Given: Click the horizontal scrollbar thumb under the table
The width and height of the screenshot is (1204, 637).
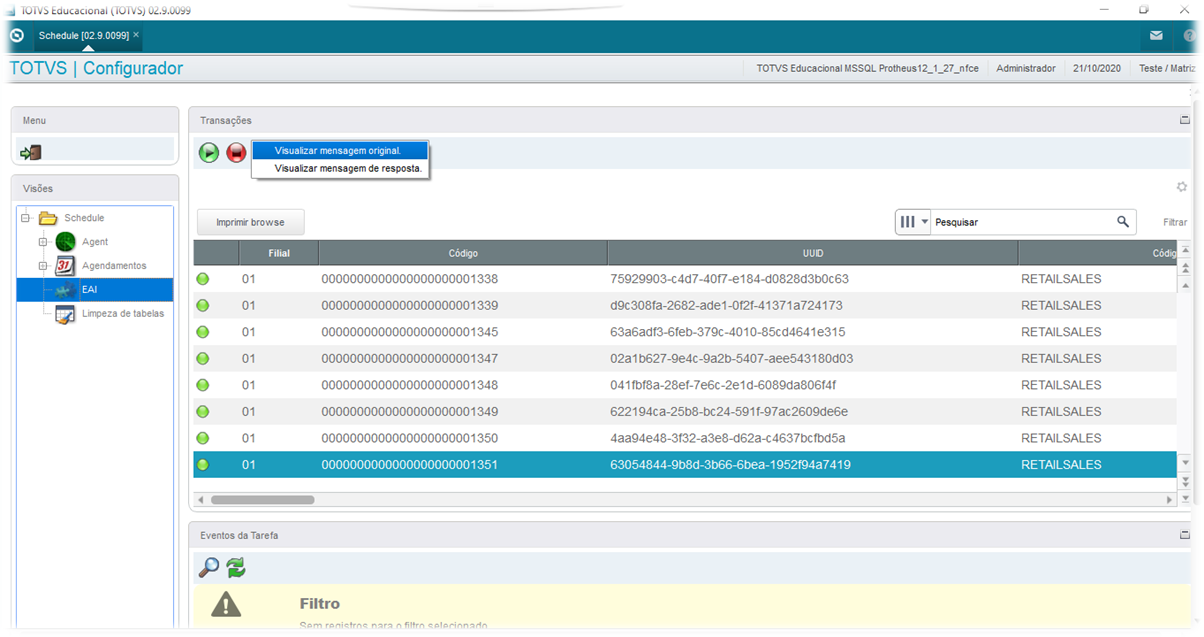Looking at the screenshot, I should click(262, 499).
